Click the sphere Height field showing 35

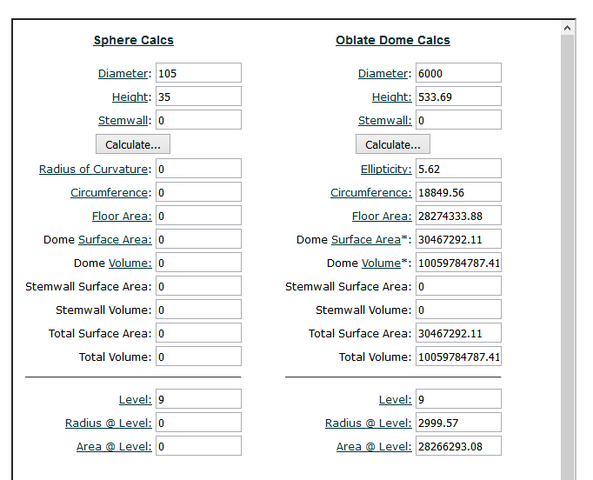point(199,96)
